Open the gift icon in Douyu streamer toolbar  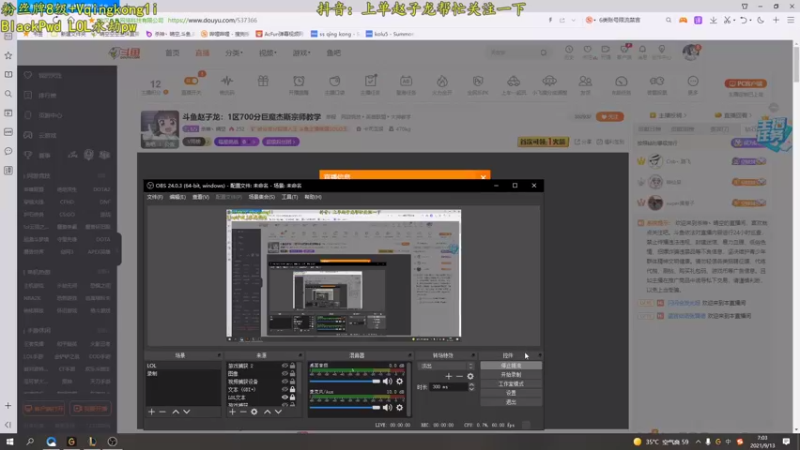point(263,81)
